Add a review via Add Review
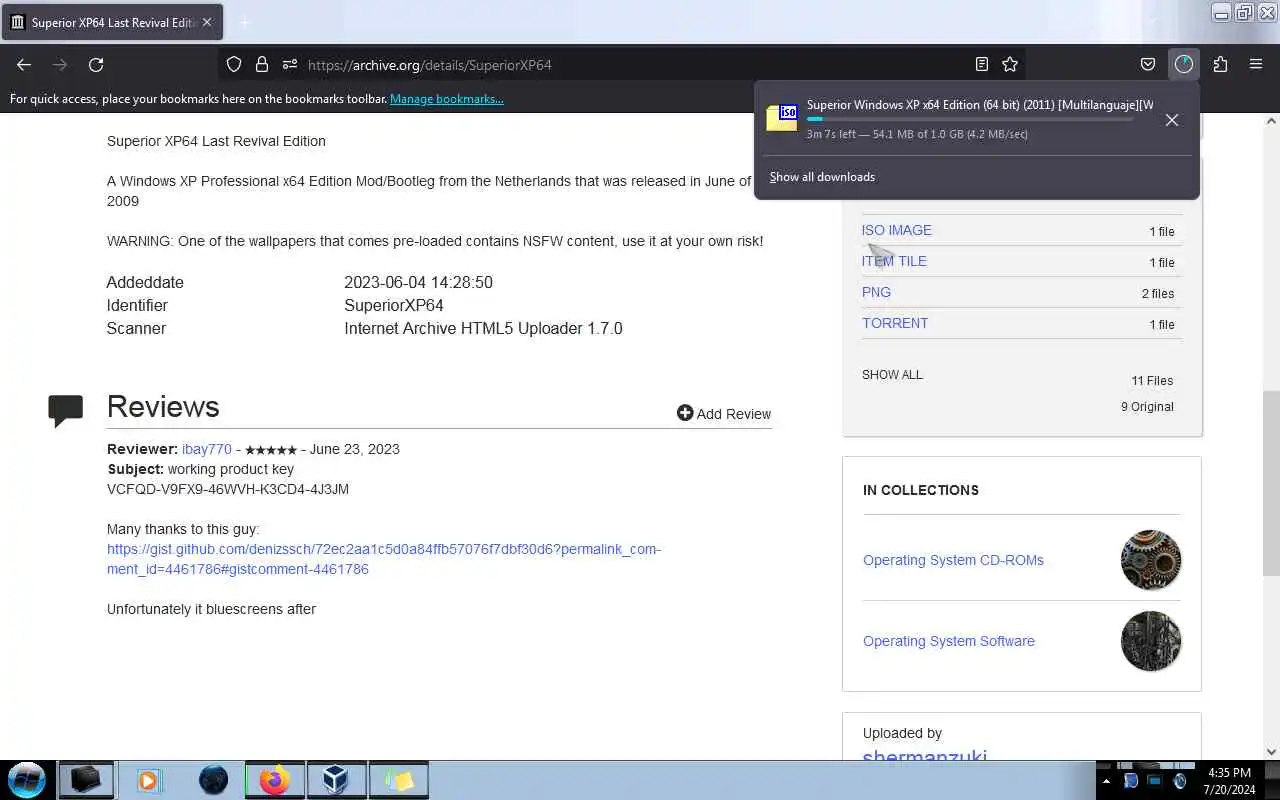The height and width of the screenshot is (800, 1280). [x=724, y=414]
